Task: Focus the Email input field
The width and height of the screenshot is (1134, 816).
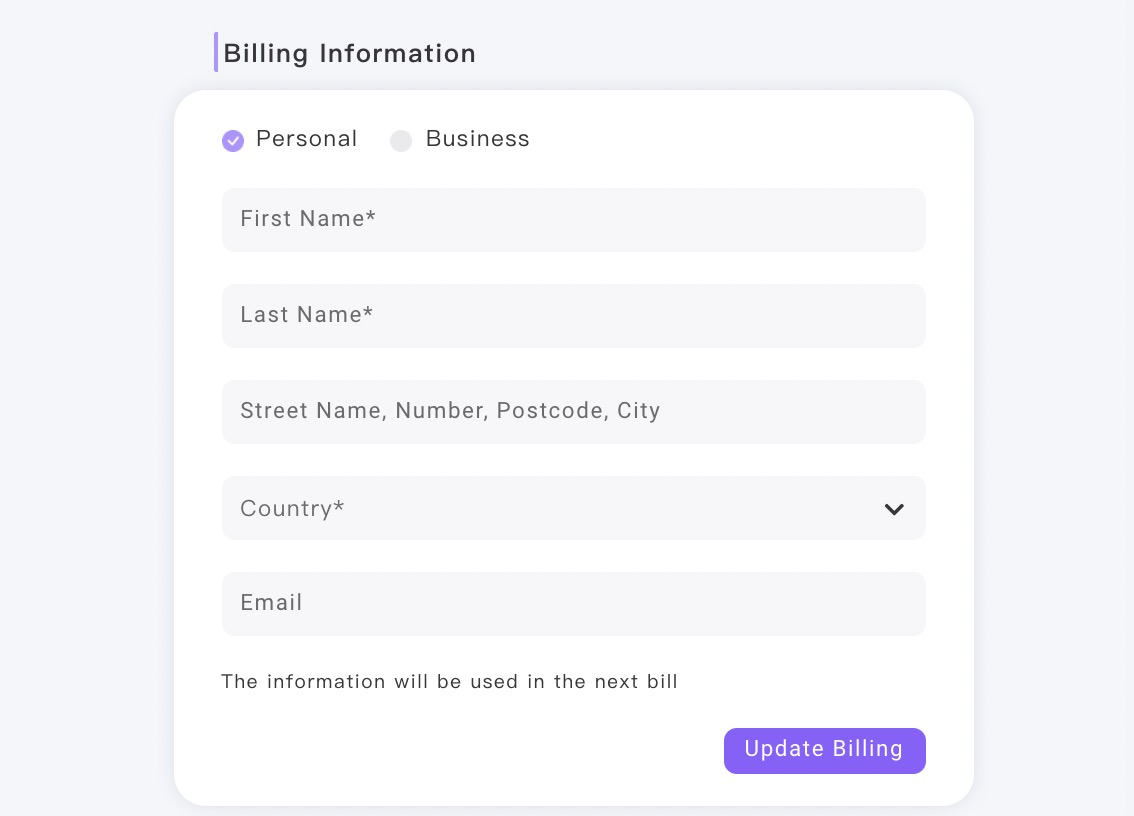Action: coord(574,604)
